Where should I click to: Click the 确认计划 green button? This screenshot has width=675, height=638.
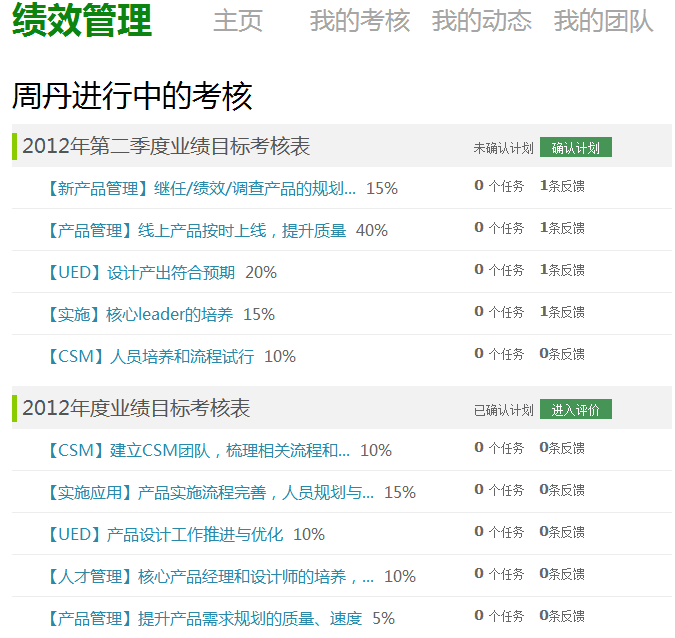576,147
